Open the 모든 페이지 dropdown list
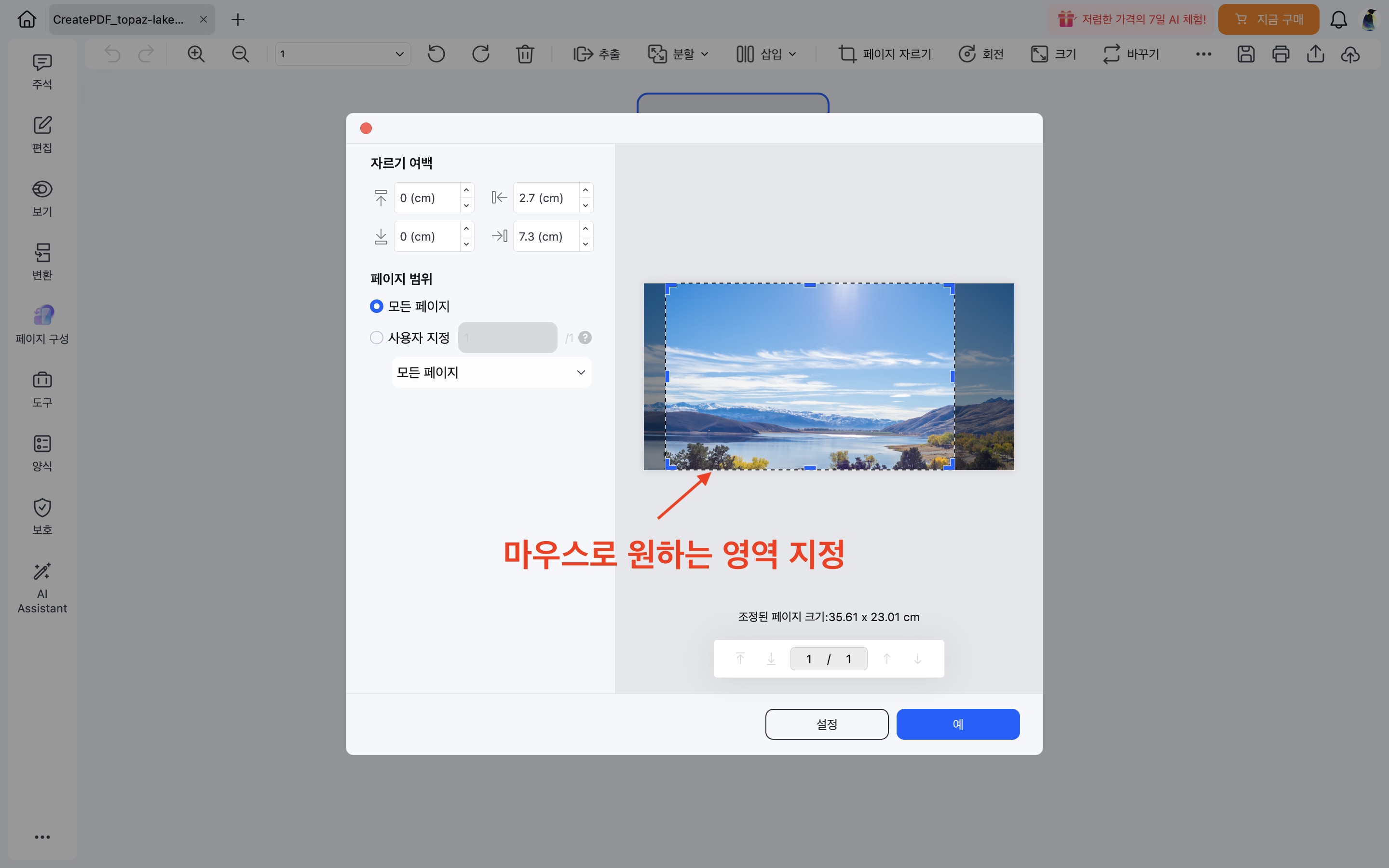1389x868 pixels. (491, 373)
